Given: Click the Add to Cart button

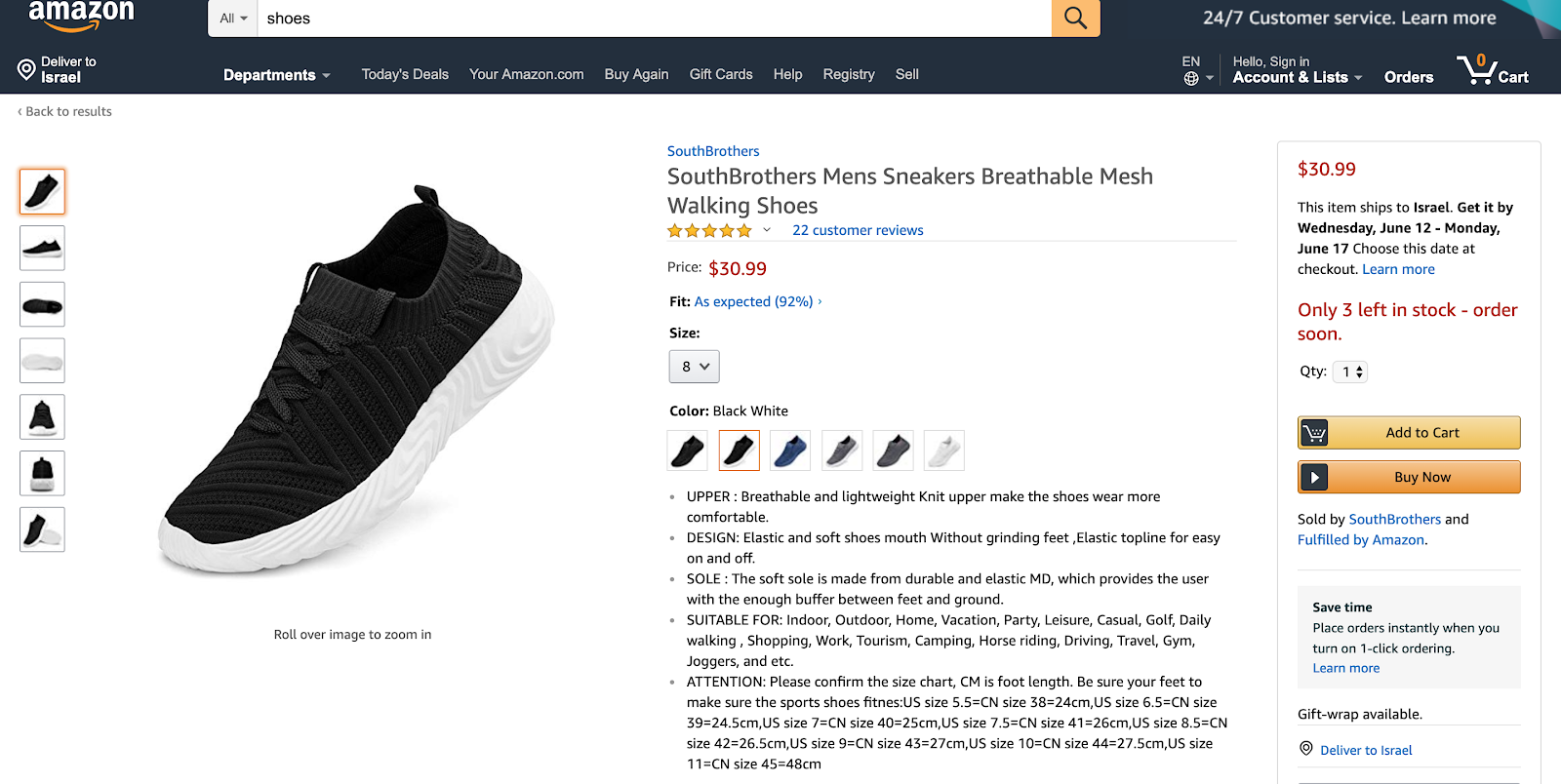Looking at the screenshot, I should click(x=1409, y=433).
